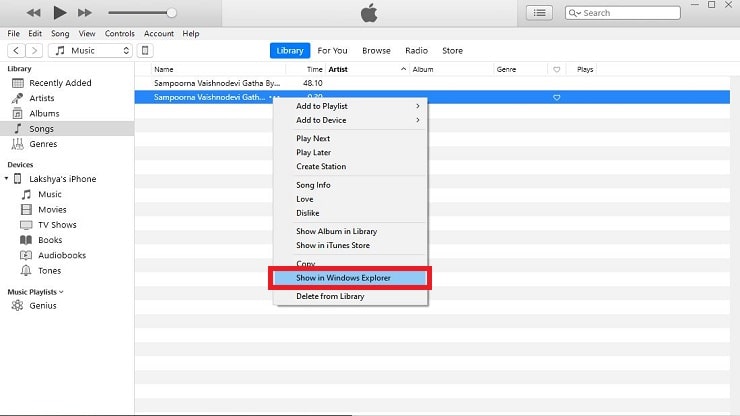This screenshot has width=740, height=416.
Task: Open the list view button near search
Action: pos(539,13)
